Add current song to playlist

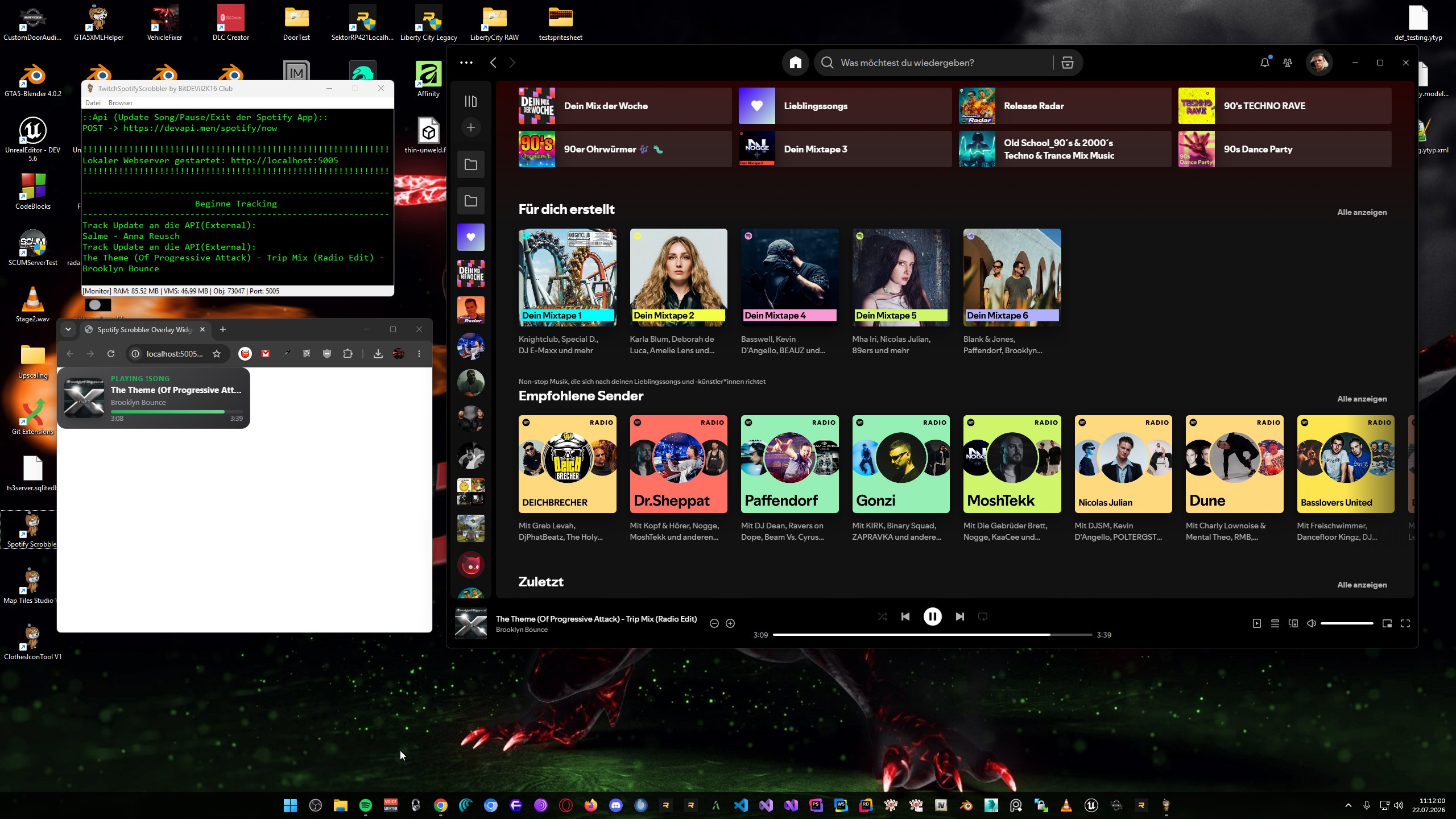tap(730, 624)
